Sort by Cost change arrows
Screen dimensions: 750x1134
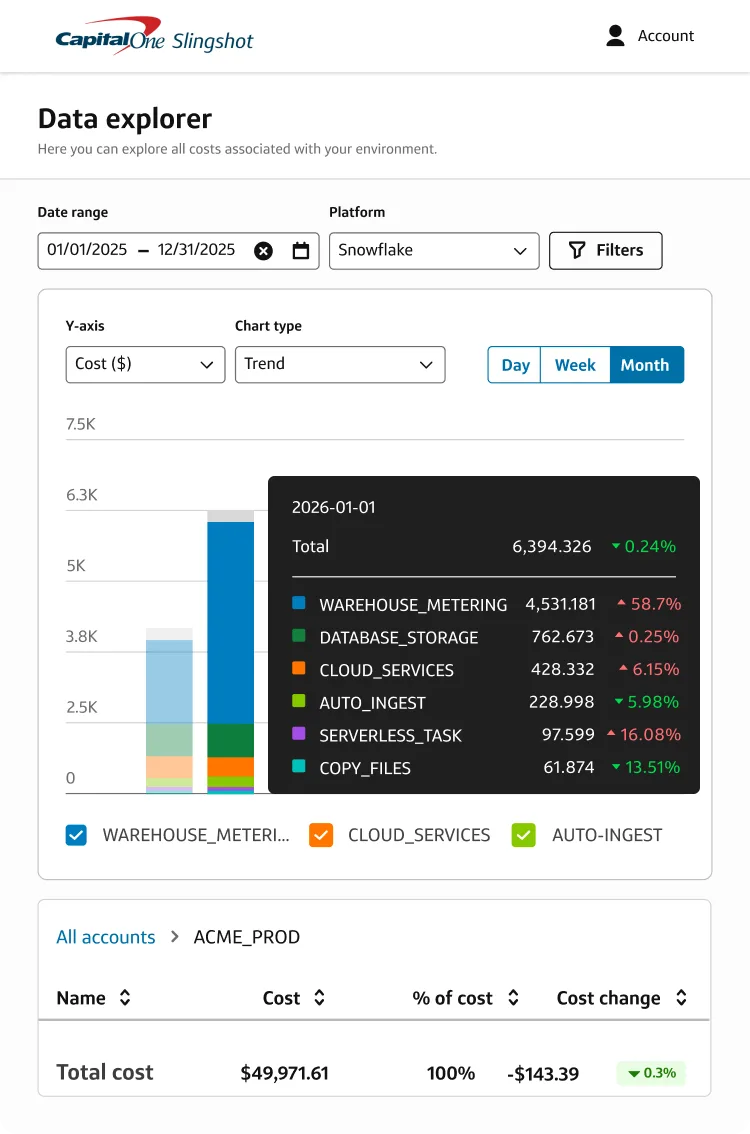point(681,998)
